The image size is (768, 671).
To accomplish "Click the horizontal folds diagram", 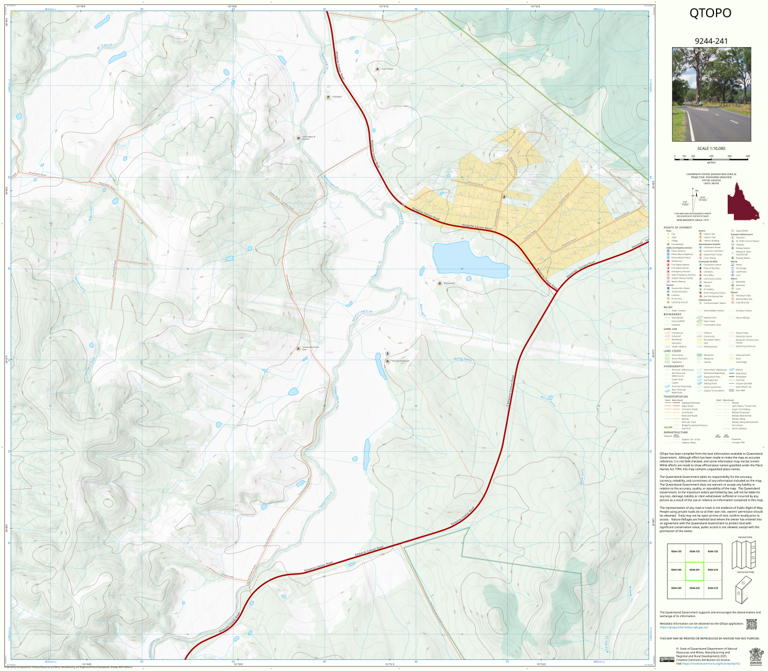I will [744, 590].
